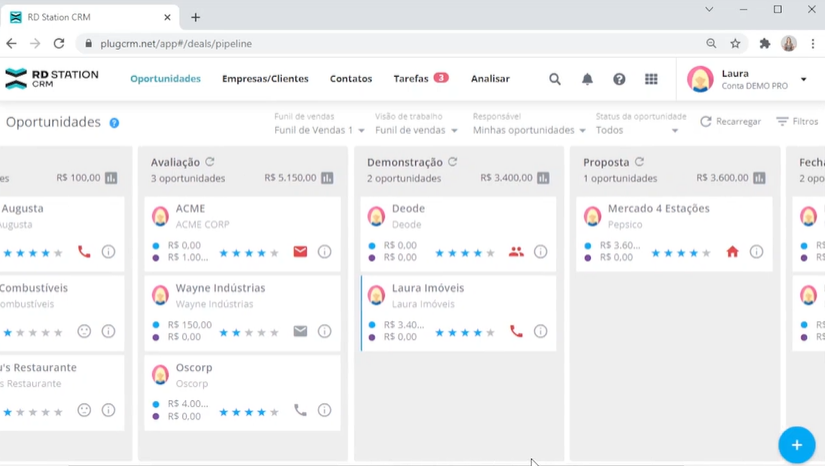Click browser zoom magnifier icon in address bar
This screenshot has width=825, height=466.
711,44
